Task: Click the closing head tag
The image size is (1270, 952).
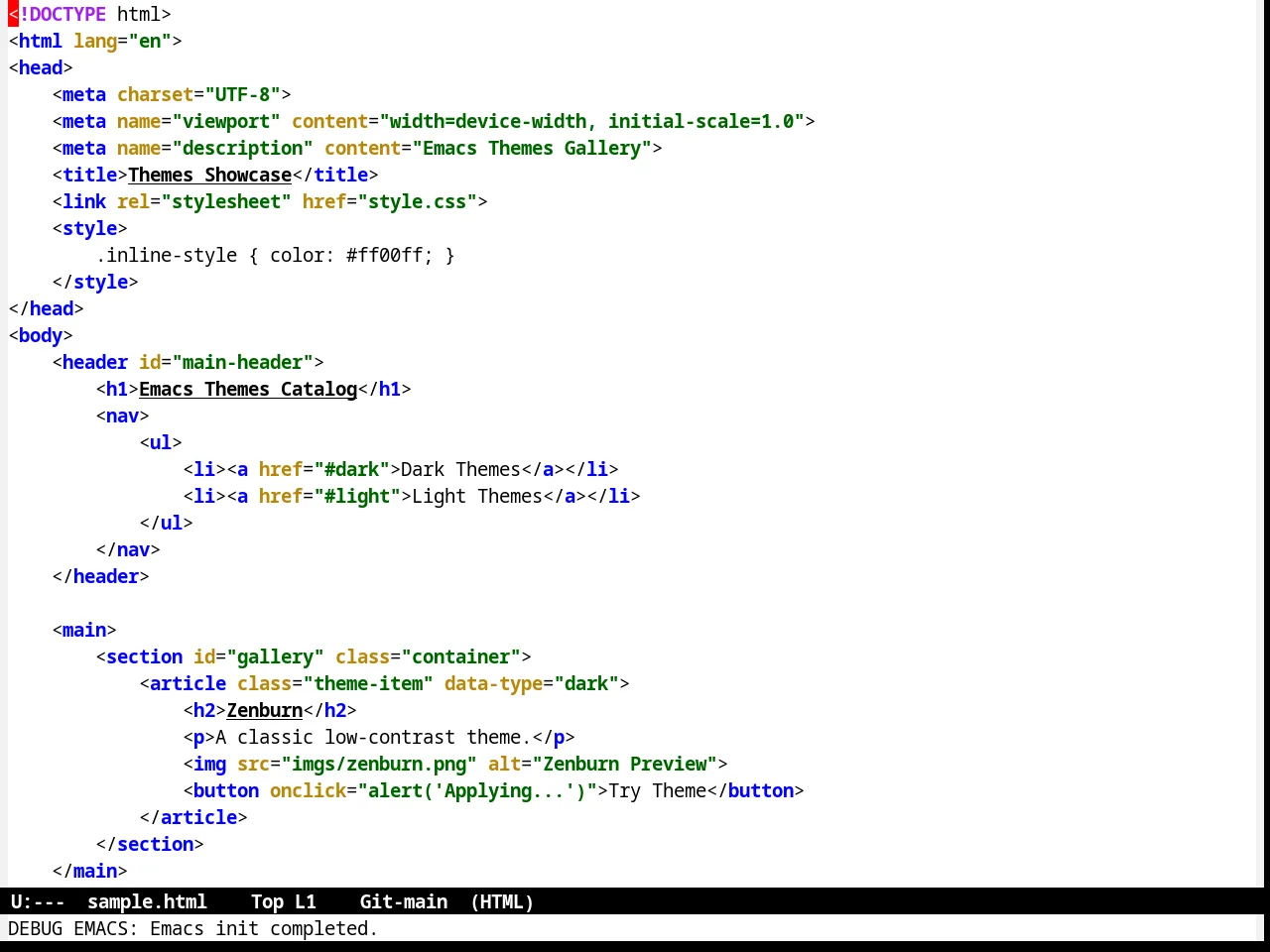Action: coord(47,308)
